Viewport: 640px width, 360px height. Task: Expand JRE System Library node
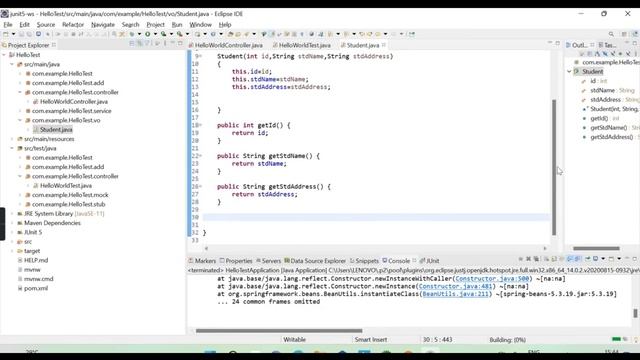click(12, 213)
